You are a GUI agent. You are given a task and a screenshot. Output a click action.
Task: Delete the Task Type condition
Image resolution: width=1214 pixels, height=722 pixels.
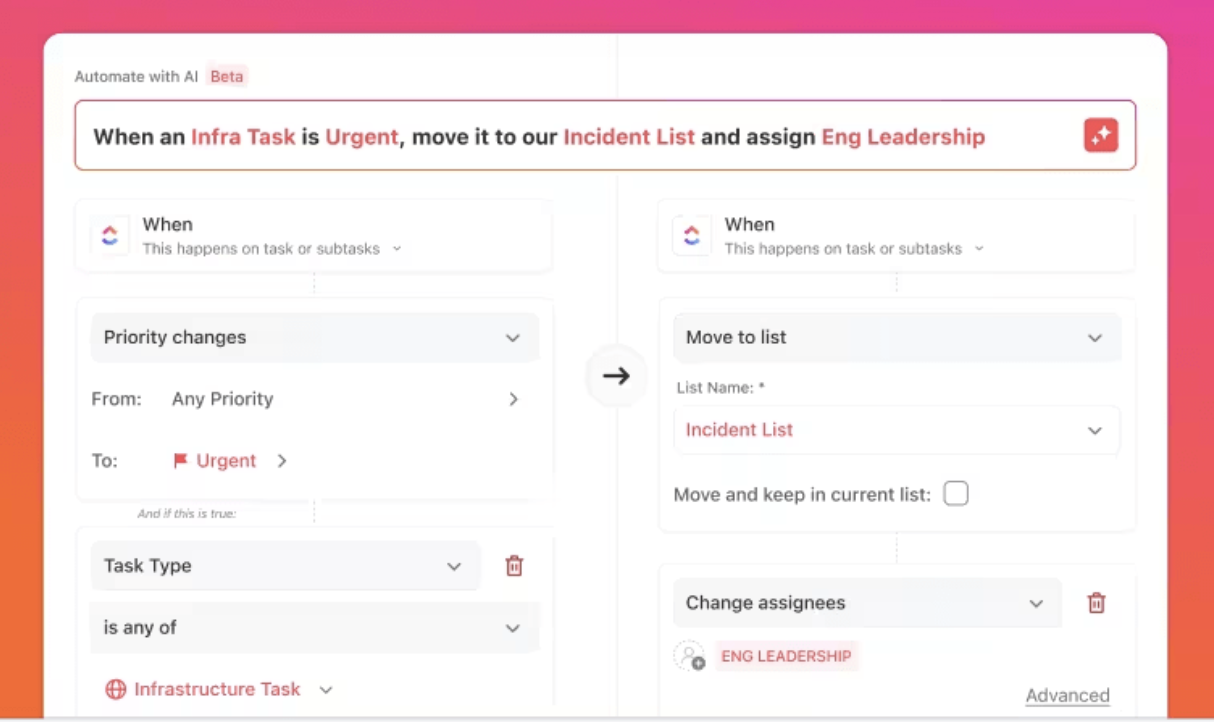[x=514, y=566]
